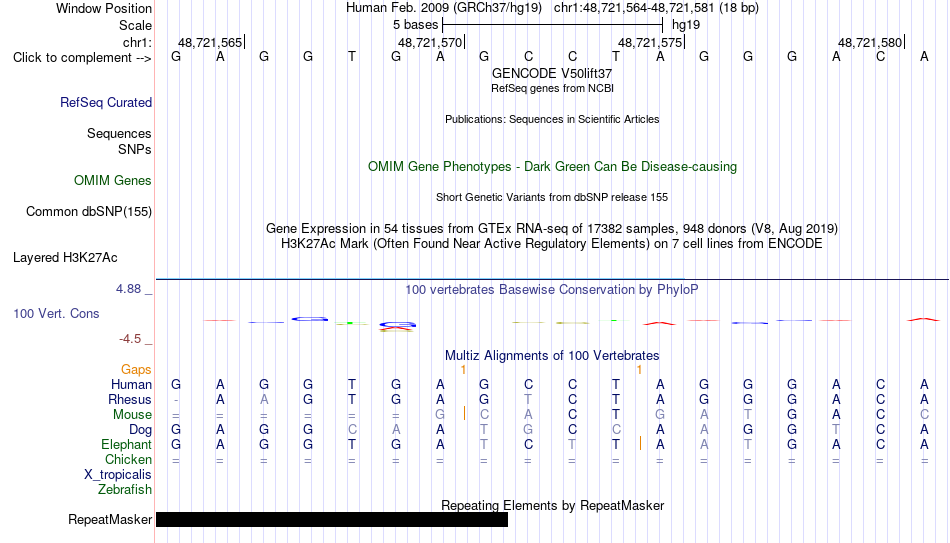Open the Common dbSNP(155) track label
950x543 pixels.
(89, 212)
